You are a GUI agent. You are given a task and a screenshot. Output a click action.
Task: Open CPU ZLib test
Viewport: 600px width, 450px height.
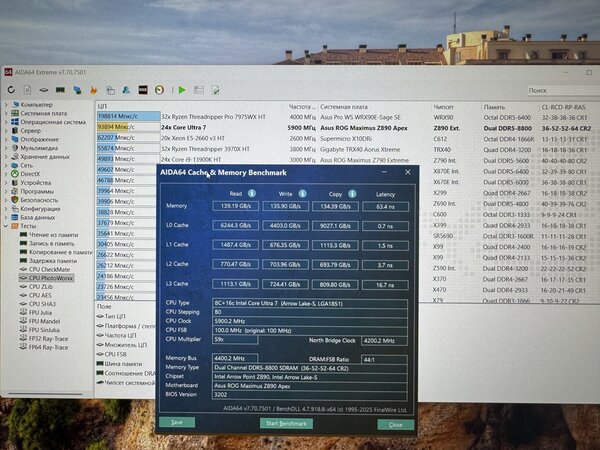41,287
